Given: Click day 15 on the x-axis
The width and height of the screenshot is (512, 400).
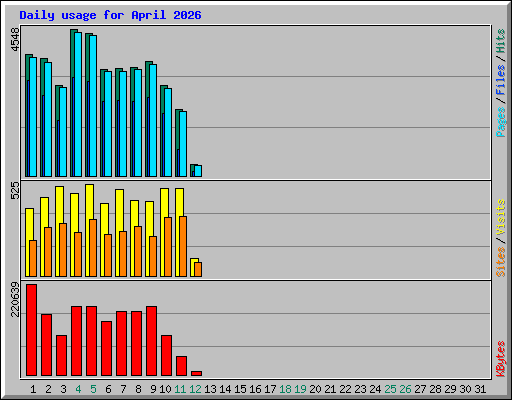Looking at the screenshot, I should 240,389.
